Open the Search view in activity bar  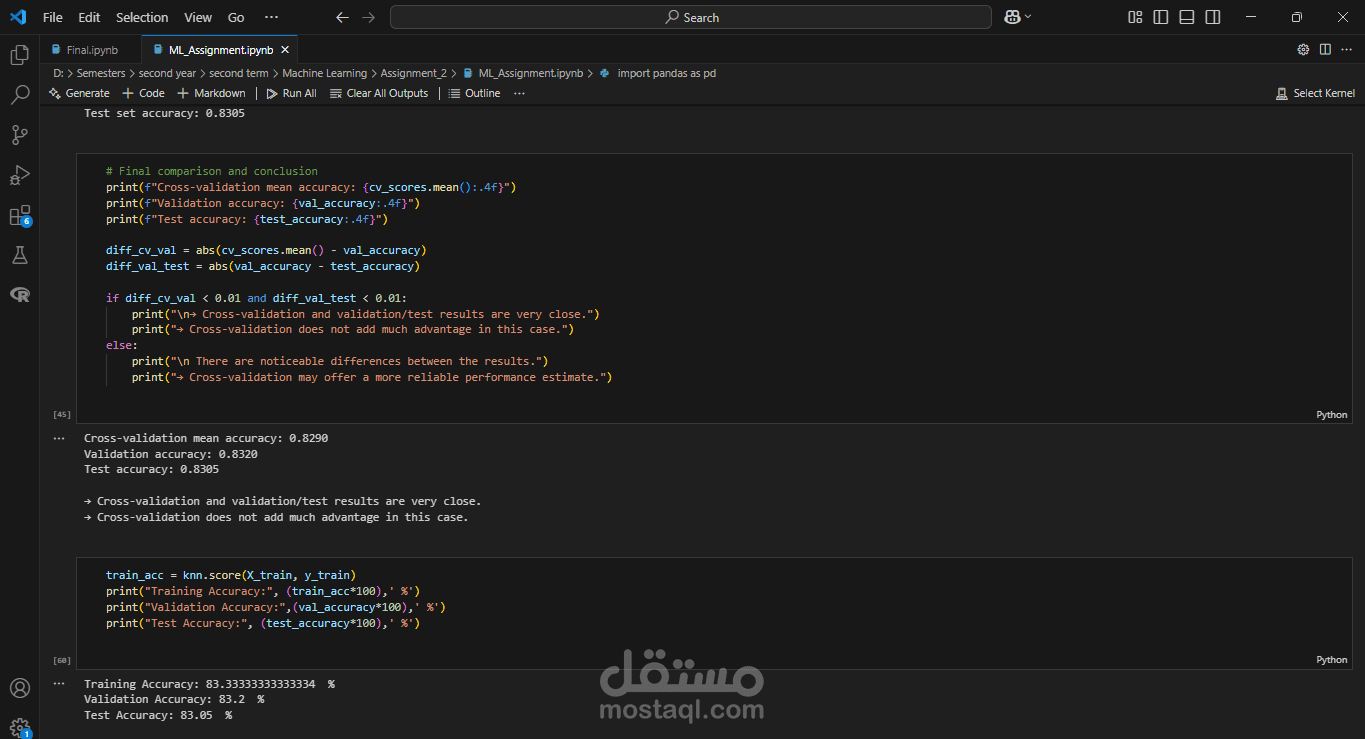click(x=19, y=95)
